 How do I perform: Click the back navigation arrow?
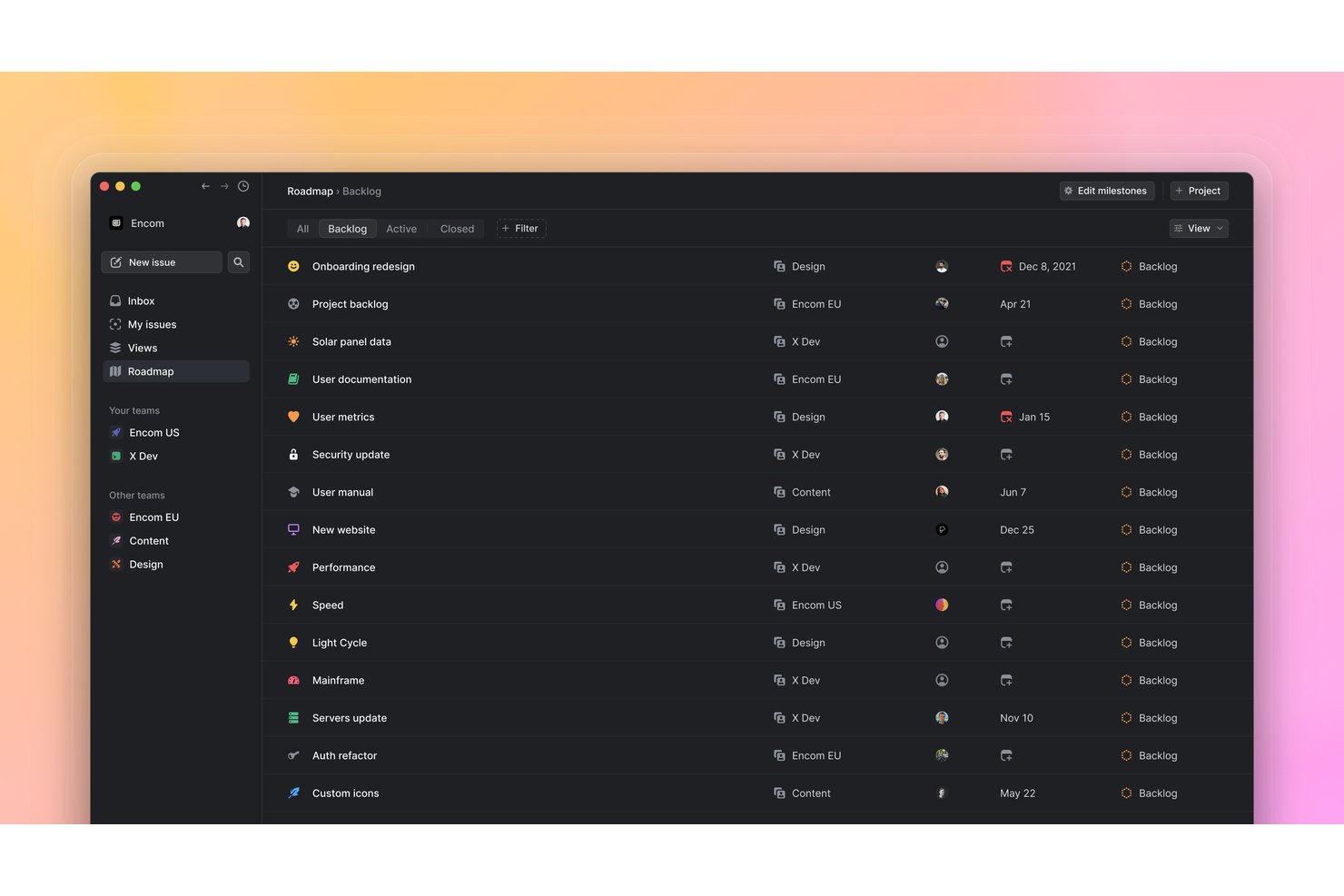(x=205, y=186)
